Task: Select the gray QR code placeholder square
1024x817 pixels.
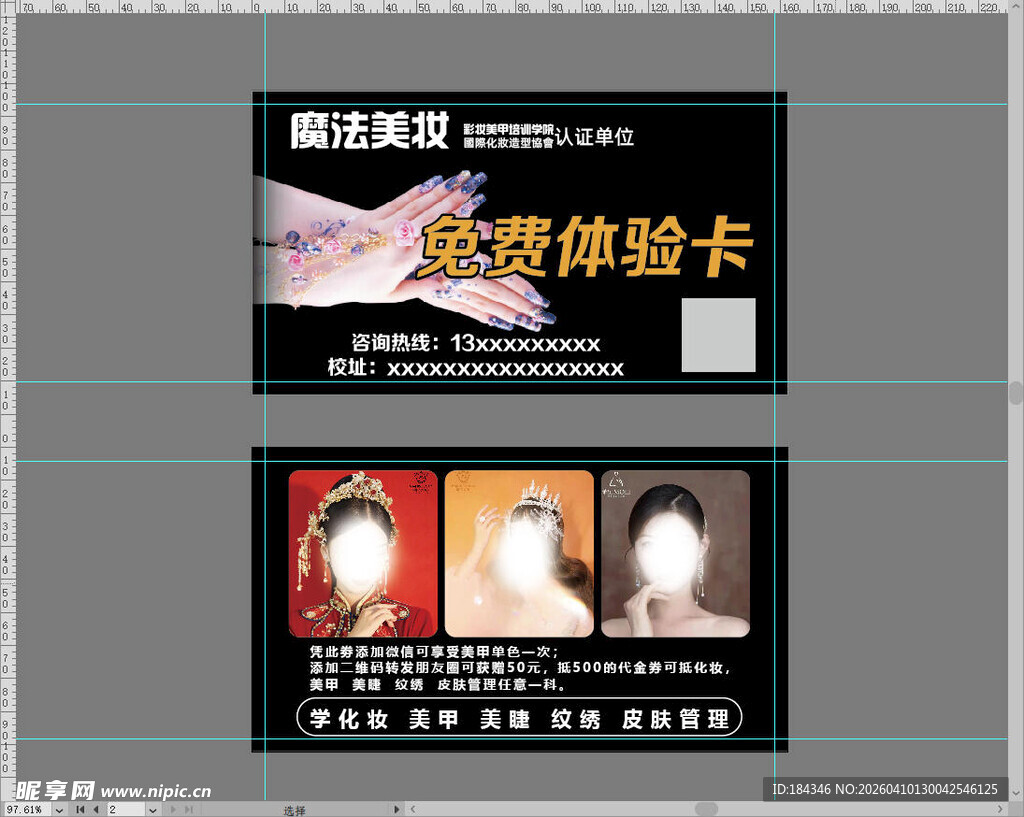Action: (718, 334)
